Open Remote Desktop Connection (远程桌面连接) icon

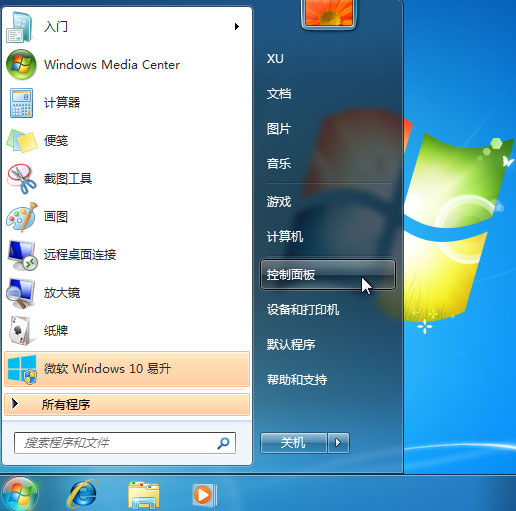22,255
